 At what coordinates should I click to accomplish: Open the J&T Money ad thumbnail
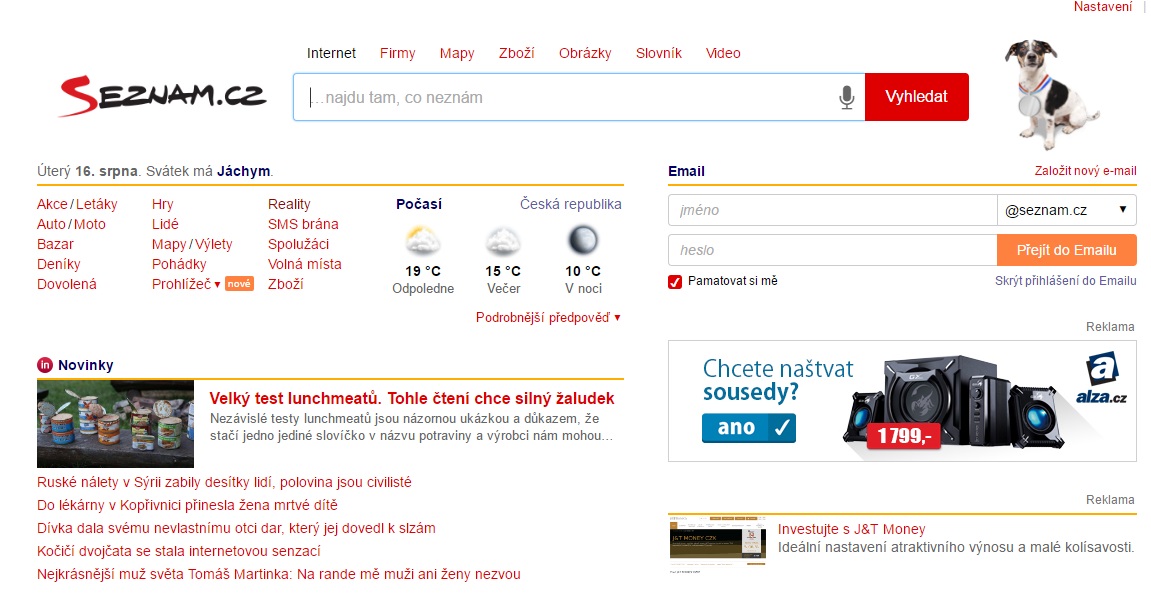[x=718, y=544]
